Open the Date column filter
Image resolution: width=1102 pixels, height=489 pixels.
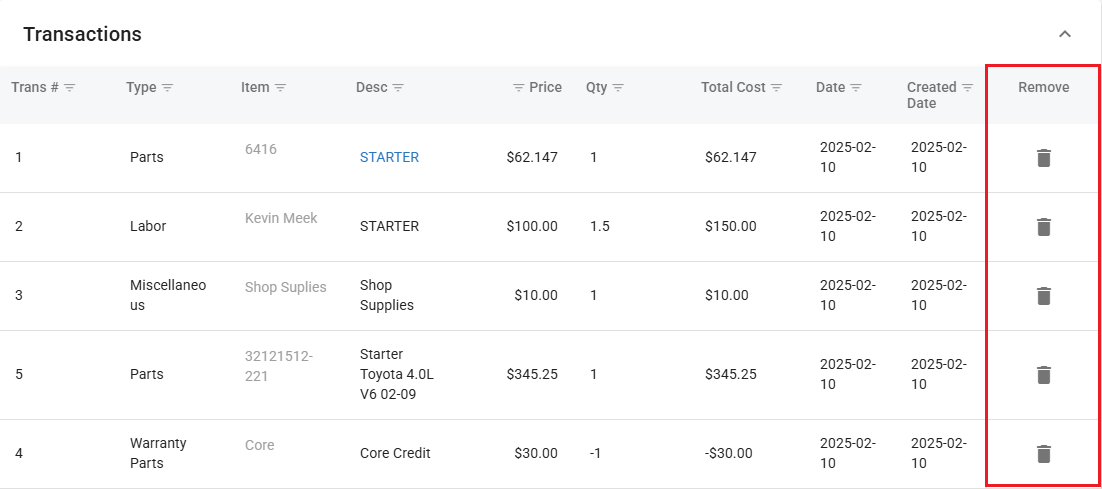(857, 88)
